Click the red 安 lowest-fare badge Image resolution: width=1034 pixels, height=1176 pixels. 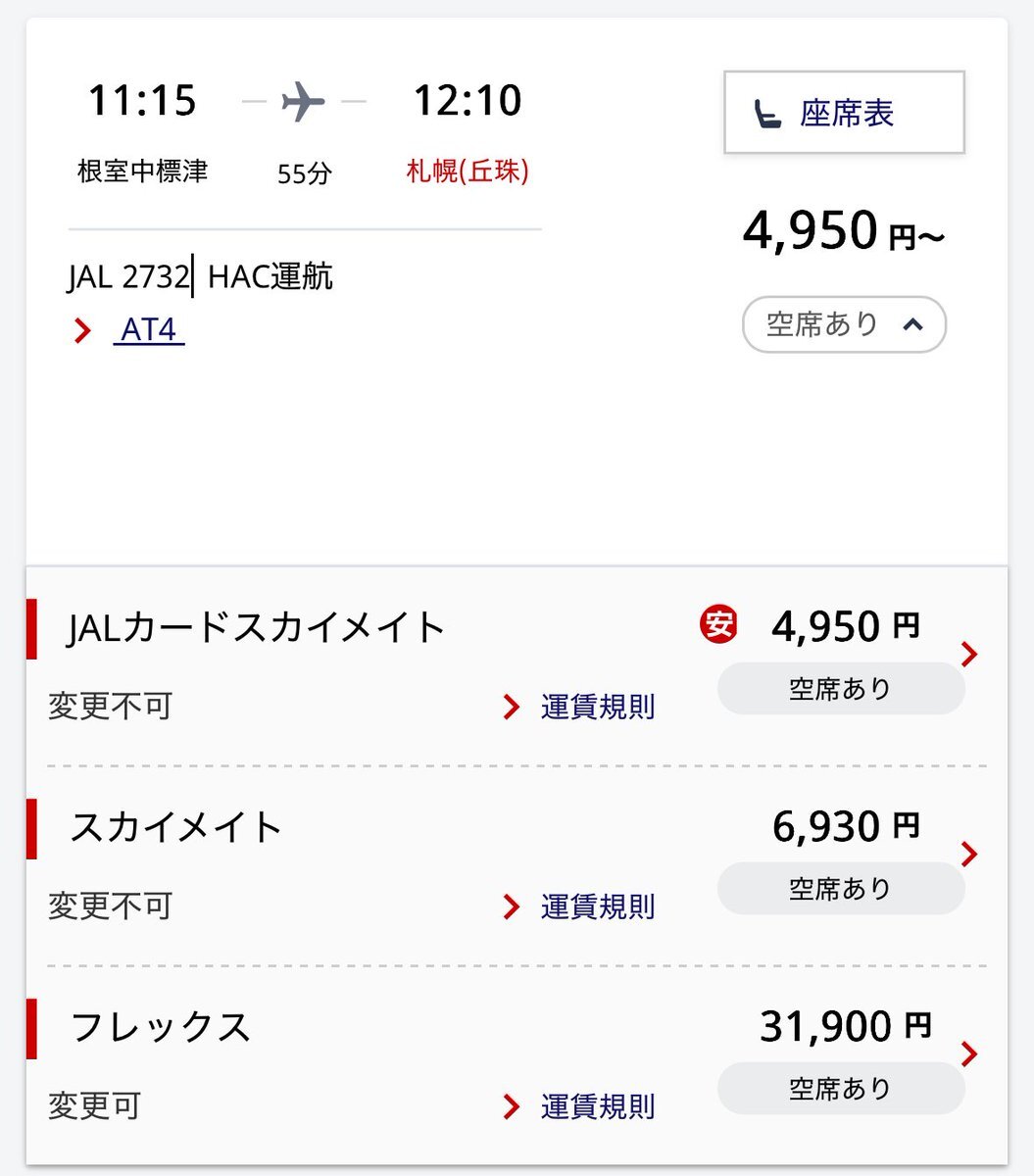pyautogui.click(x=718, y=624)
